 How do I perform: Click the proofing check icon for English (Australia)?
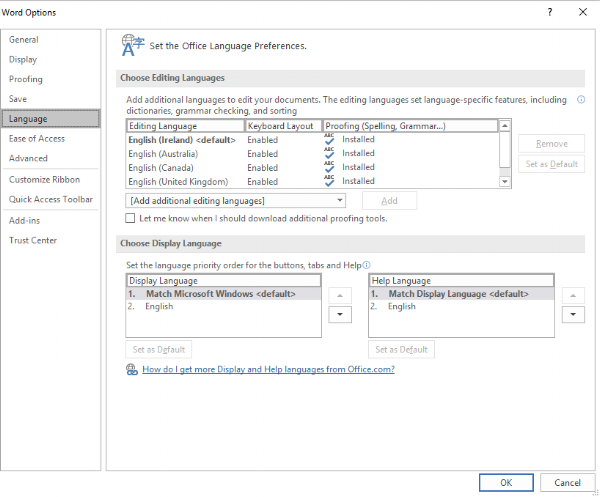[x=329, y=153]
